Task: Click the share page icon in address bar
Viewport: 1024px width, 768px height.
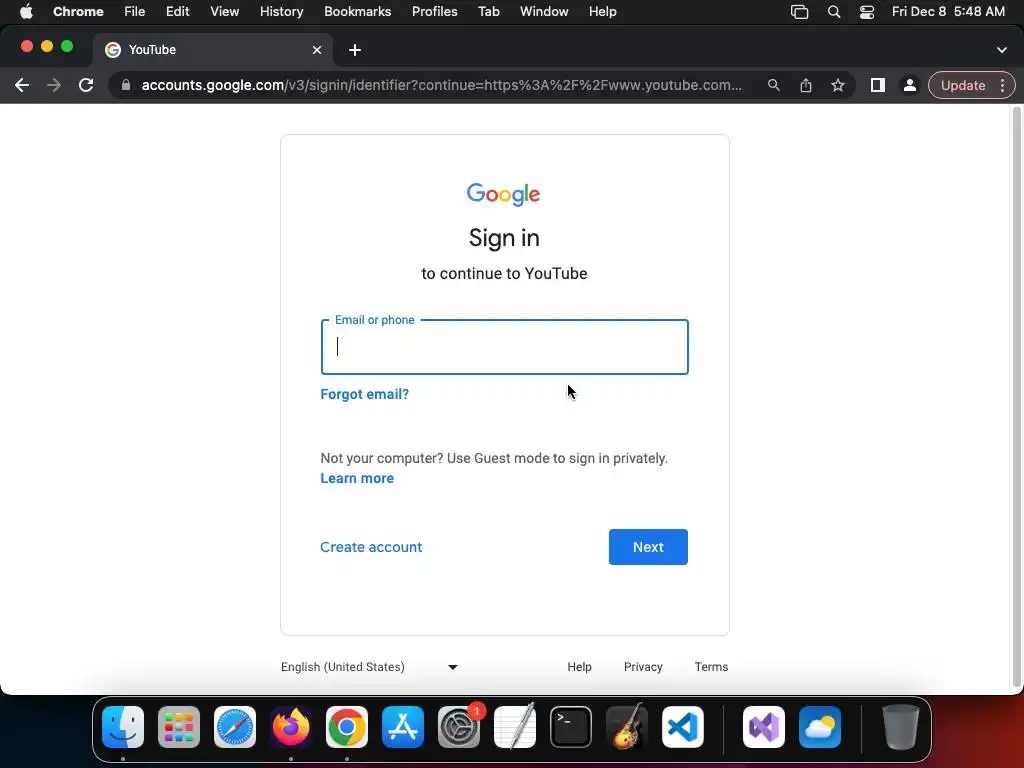Action: pos(806,86)
